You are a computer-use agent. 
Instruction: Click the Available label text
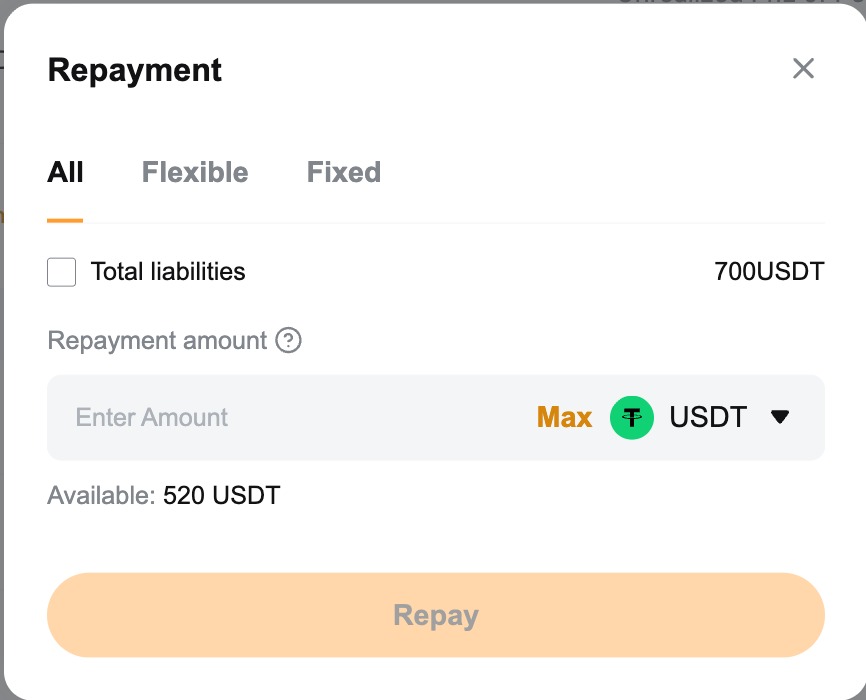click(101, 495)
